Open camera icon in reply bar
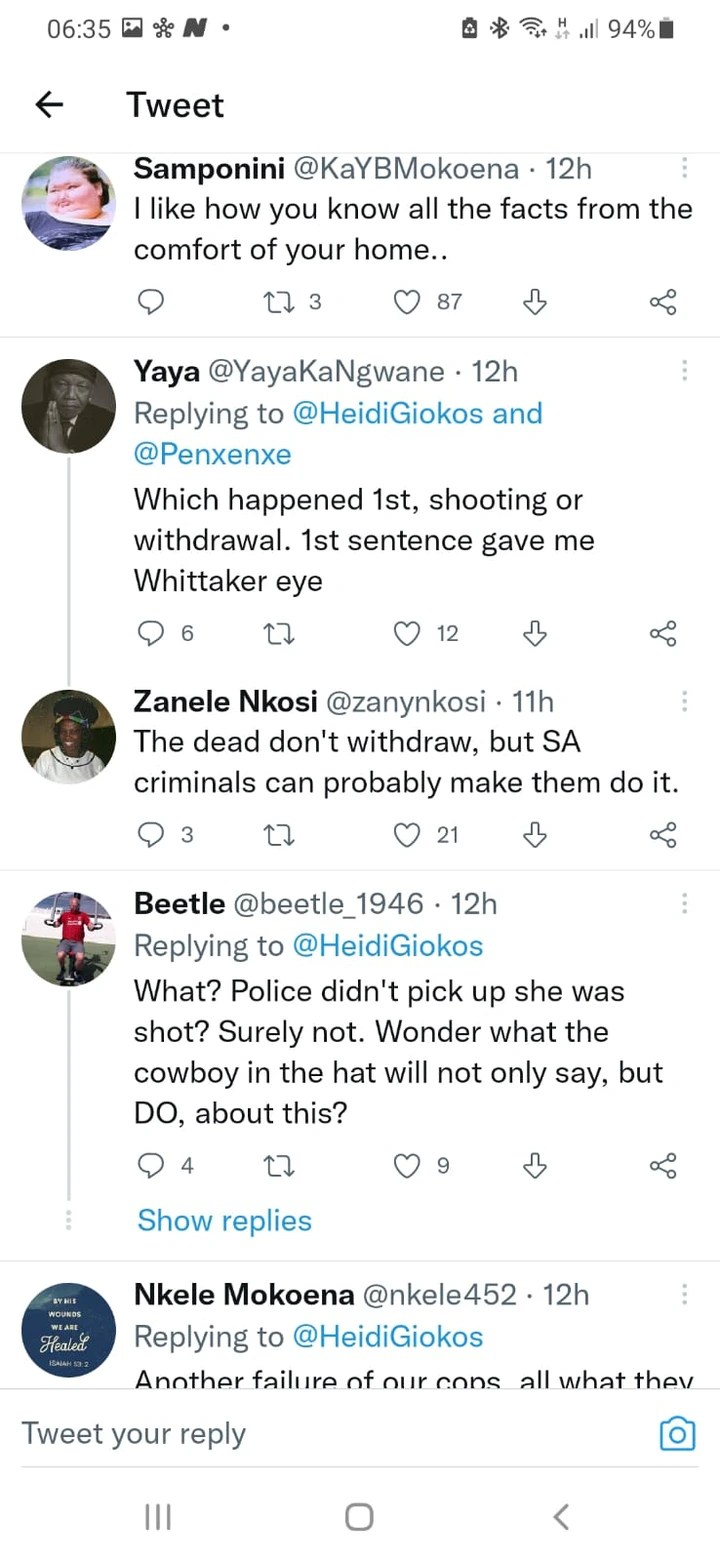 click(x=677, y=1434)
